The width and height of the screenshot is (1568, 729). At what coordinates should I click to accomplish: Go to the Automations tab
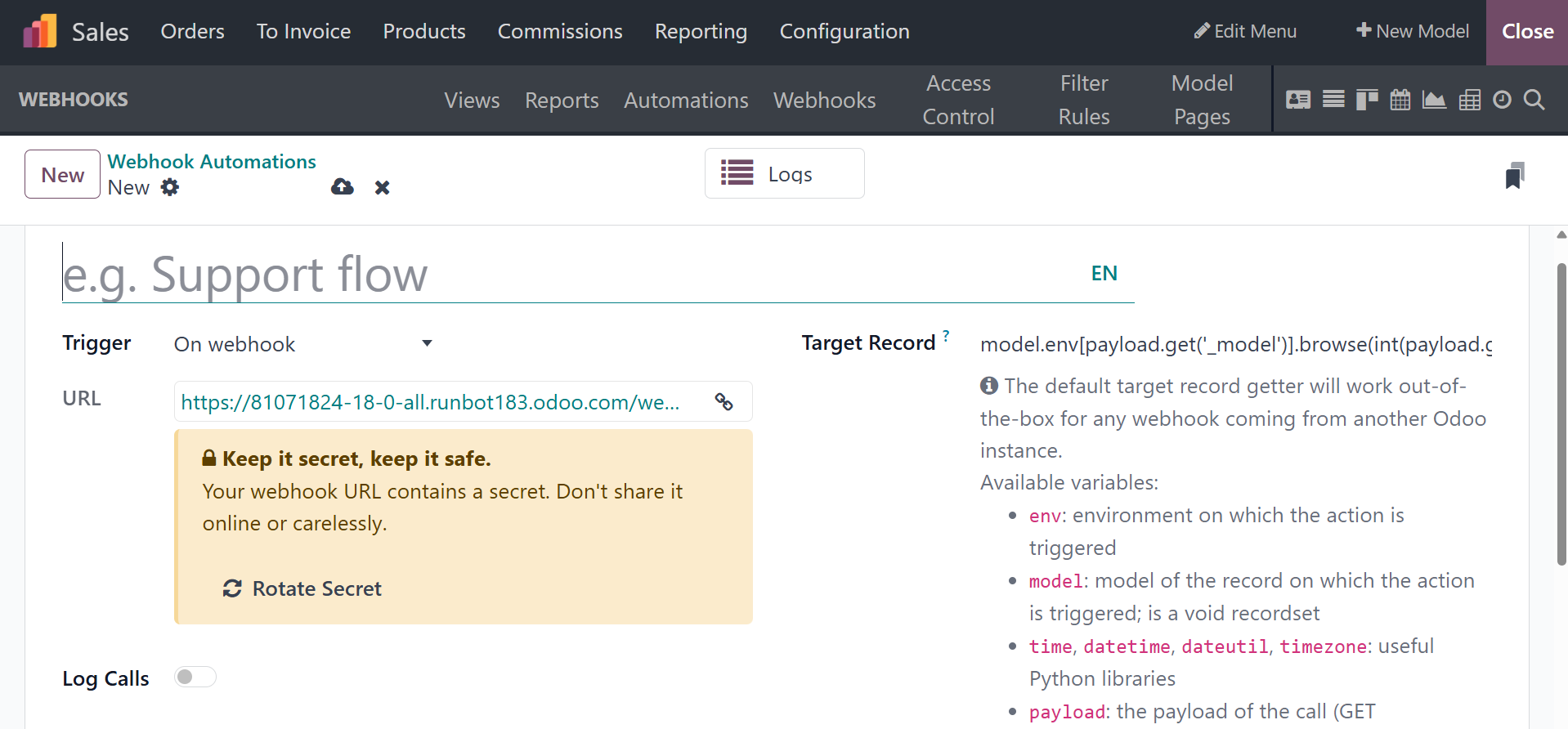(x=686, y=100)
